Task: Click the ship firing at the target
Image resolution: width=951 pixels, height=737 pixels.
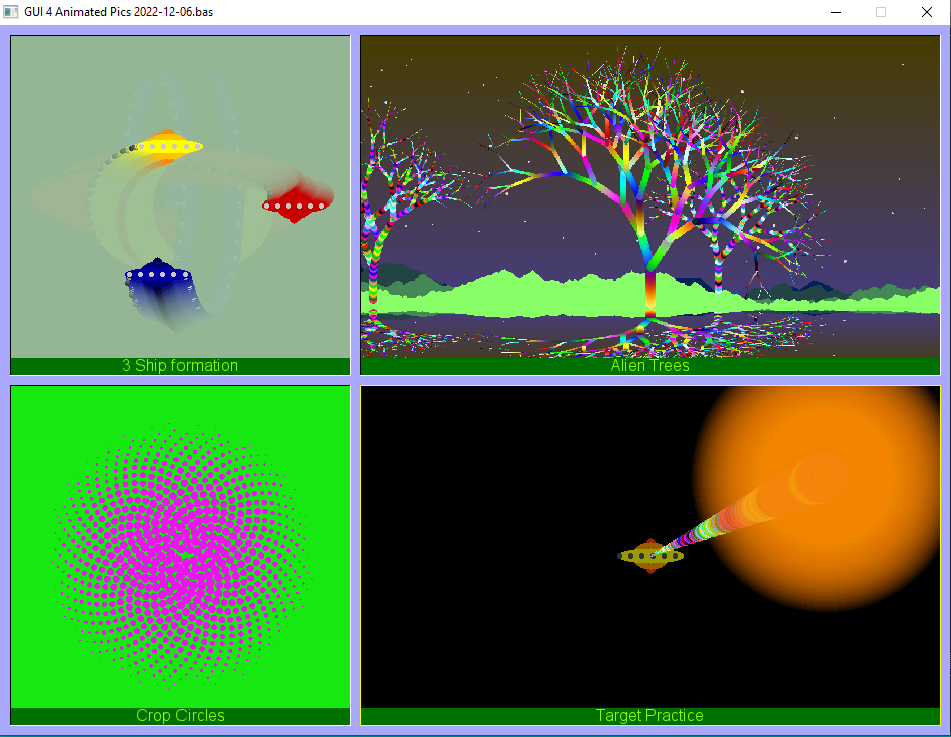Action: tap(651, 556)
